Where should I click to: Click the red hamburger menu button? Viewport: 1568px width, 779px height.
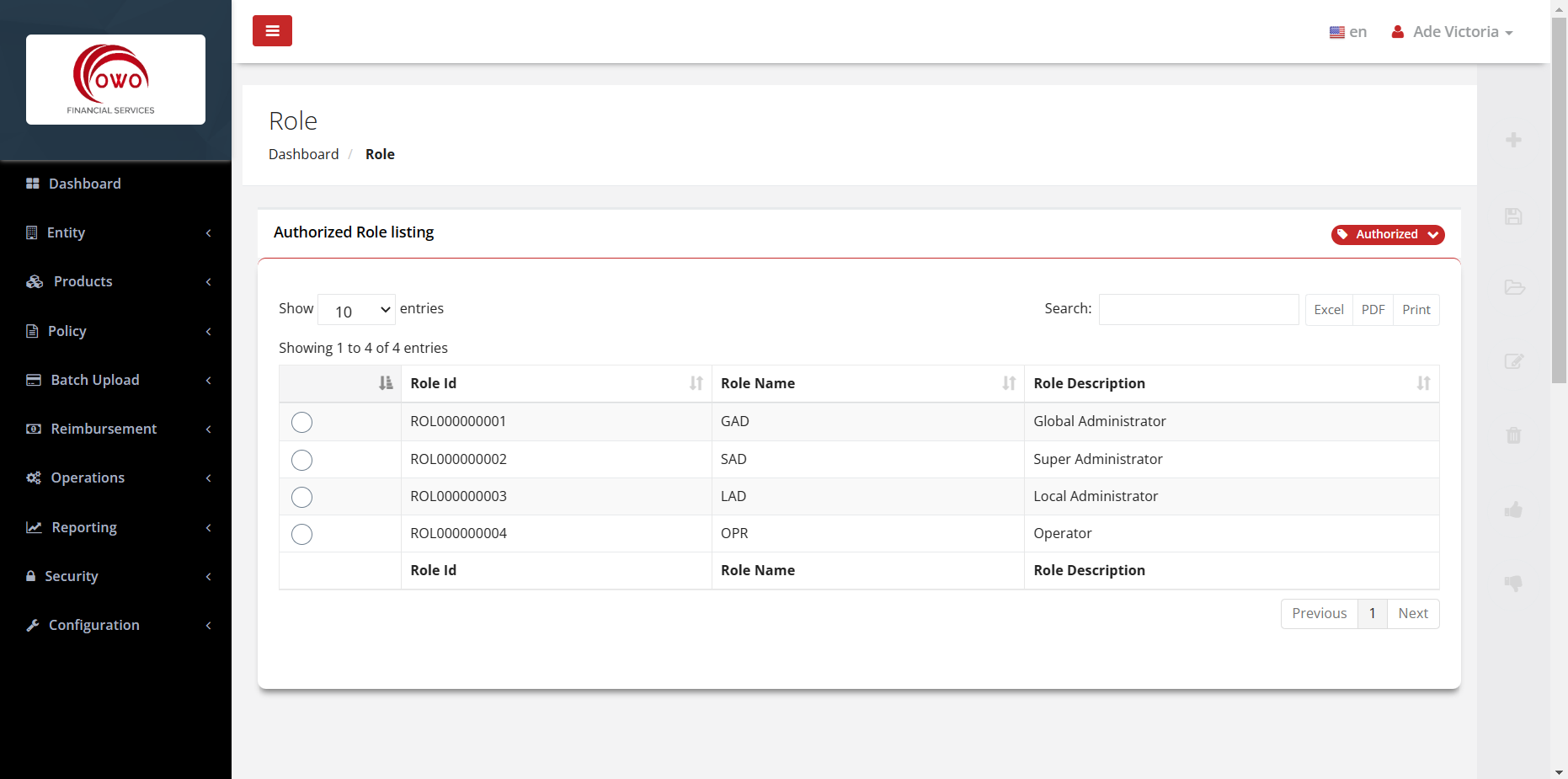click(x=272, y=30)
